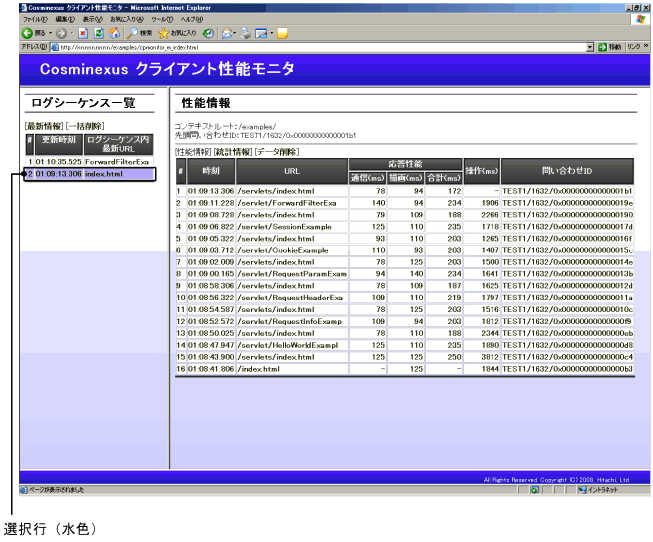Open the 表示(V) menu

pos(92,20)
